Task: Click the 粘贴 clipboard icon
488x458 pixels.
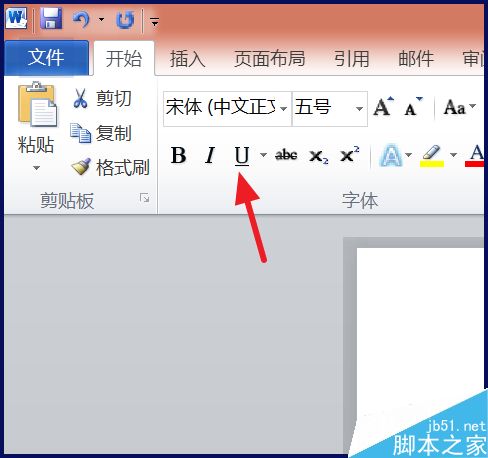Action: [x=38, y=104]
